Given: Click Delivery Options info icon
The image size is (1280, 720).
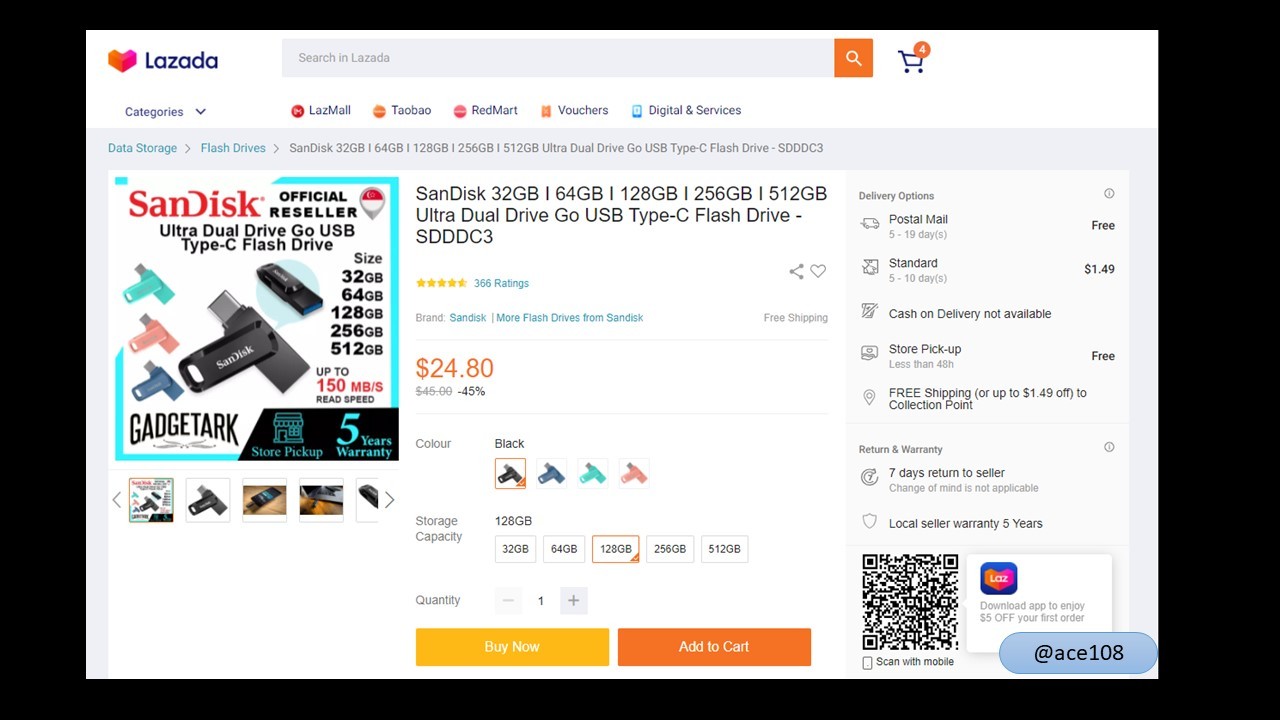Looking at the screenshot, I should click(1109, 194).
